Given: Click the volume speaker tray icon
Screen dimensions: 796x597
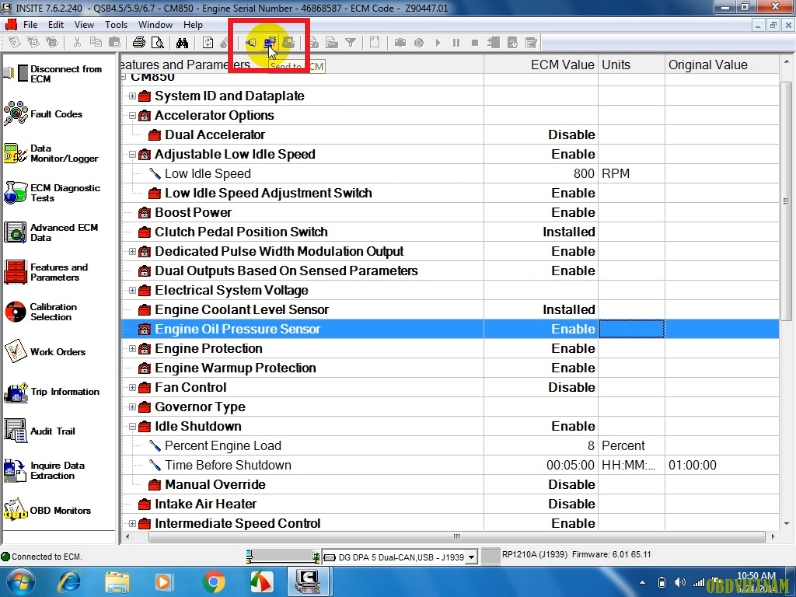Looking at the screenshot, I should coord(680,582).
